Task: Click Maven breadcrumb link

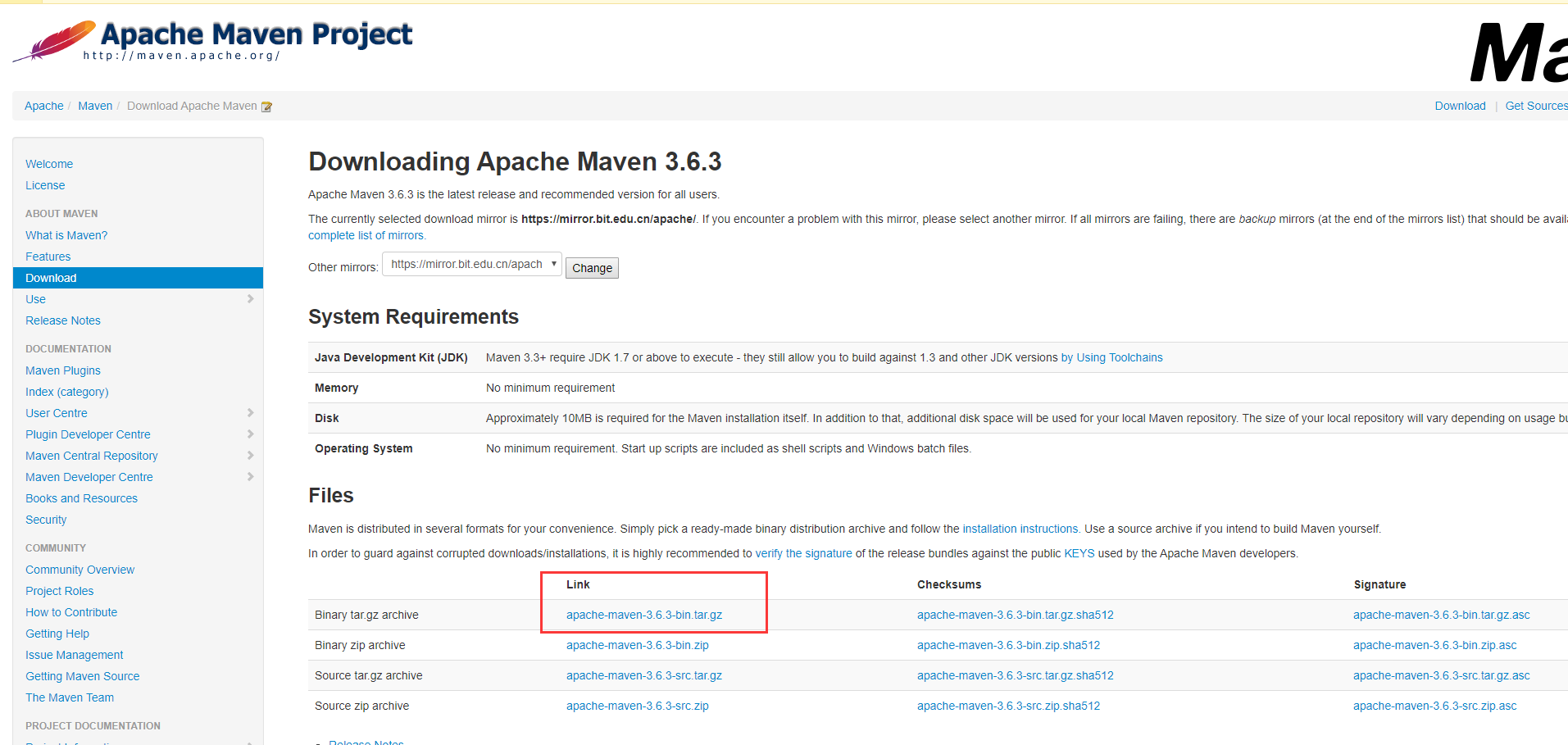Action: 95,106
